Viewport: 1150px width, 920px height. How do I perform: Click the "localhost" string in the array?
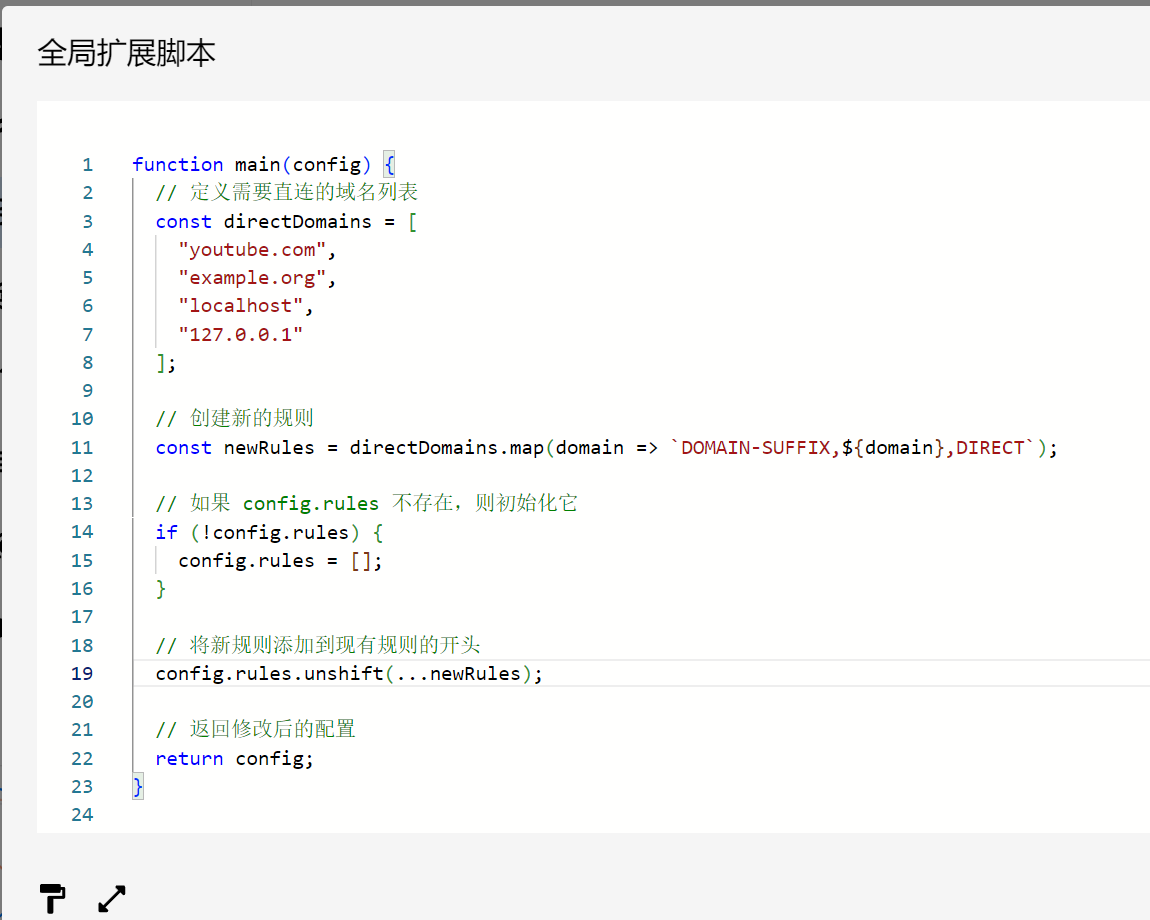[241, 306]
